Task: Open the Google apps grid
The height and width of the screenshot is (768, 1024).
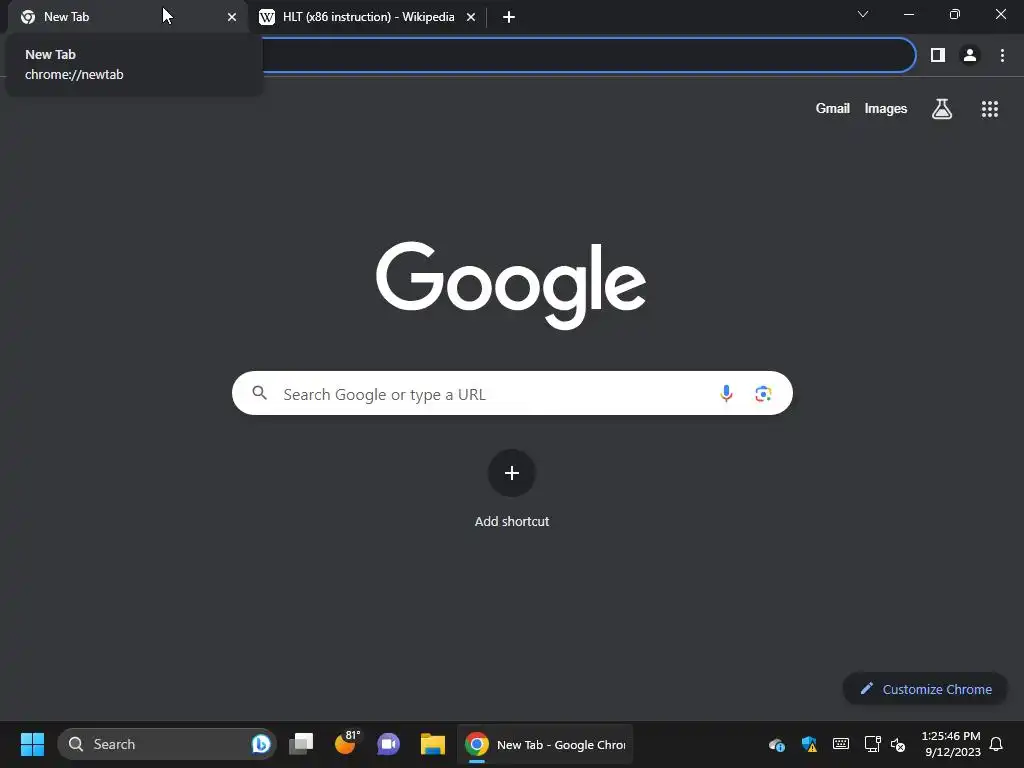Action: (989, 108)
